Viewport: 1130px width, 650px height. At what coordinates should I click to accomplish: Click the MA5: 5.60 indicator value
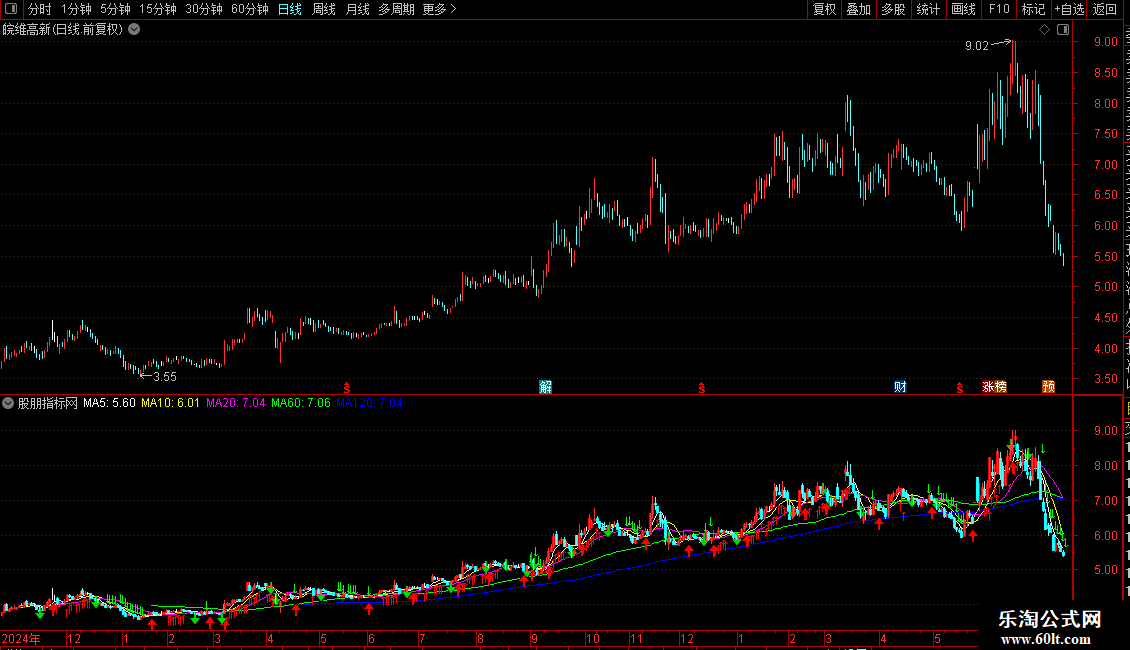[x=109, y=404]
